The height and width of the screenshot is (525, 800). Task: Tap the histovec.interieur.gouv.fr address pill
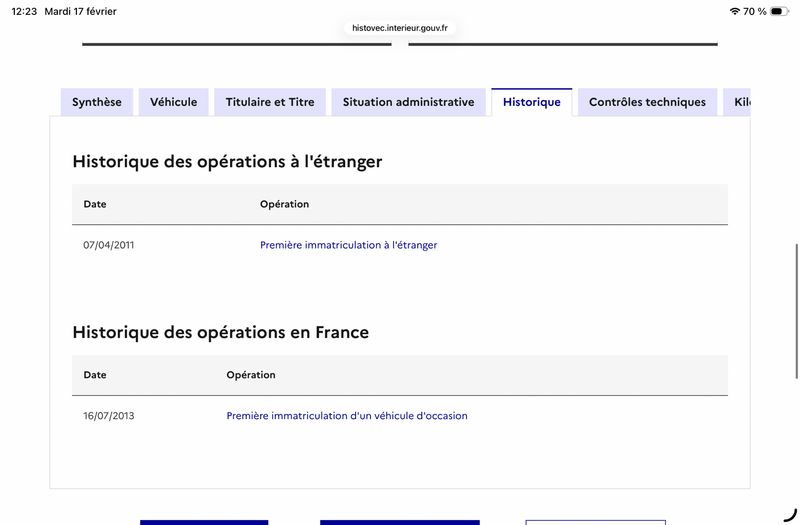click(x=400, y=28)
